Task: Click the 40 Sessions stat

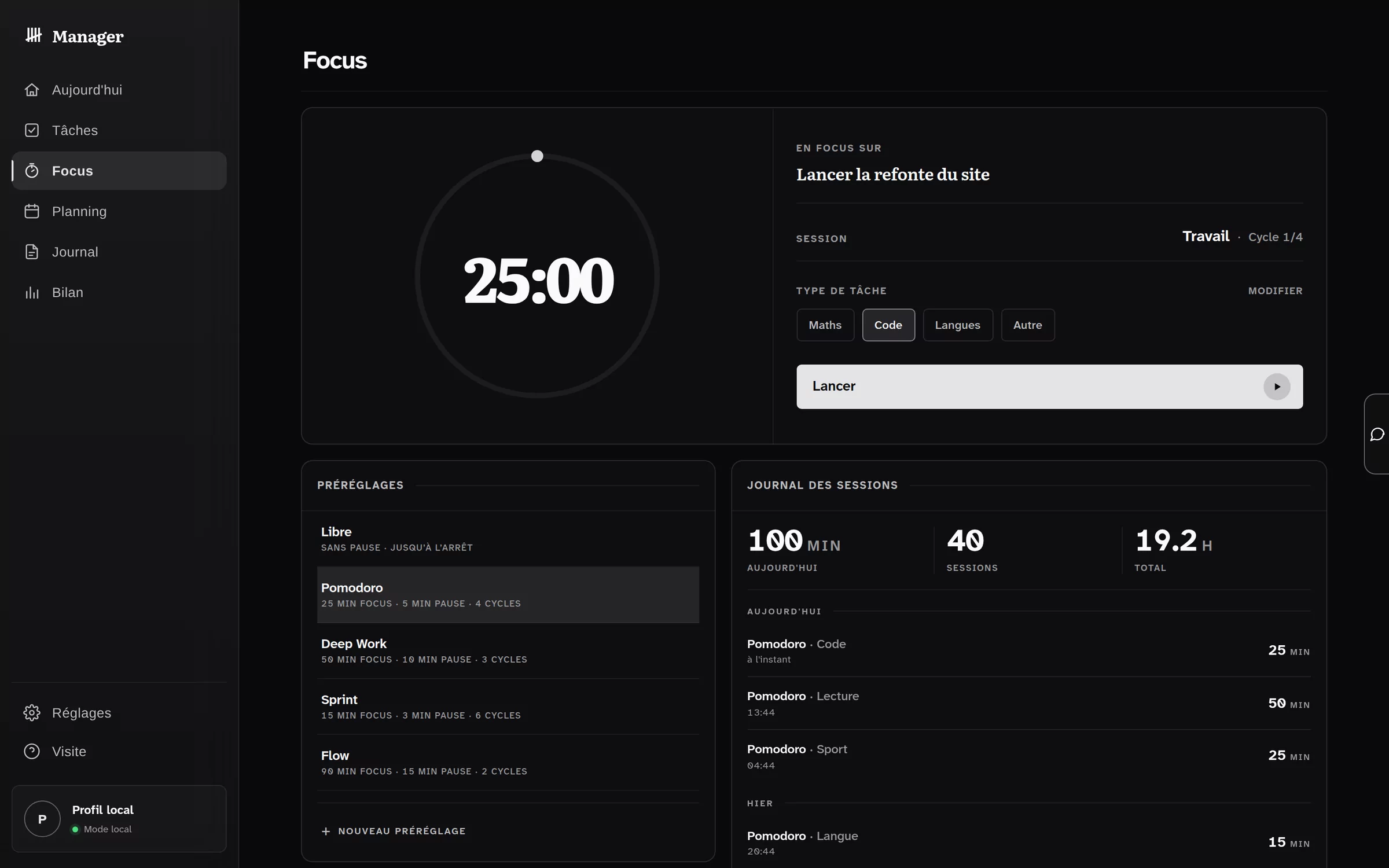Action: click(972, 550)
